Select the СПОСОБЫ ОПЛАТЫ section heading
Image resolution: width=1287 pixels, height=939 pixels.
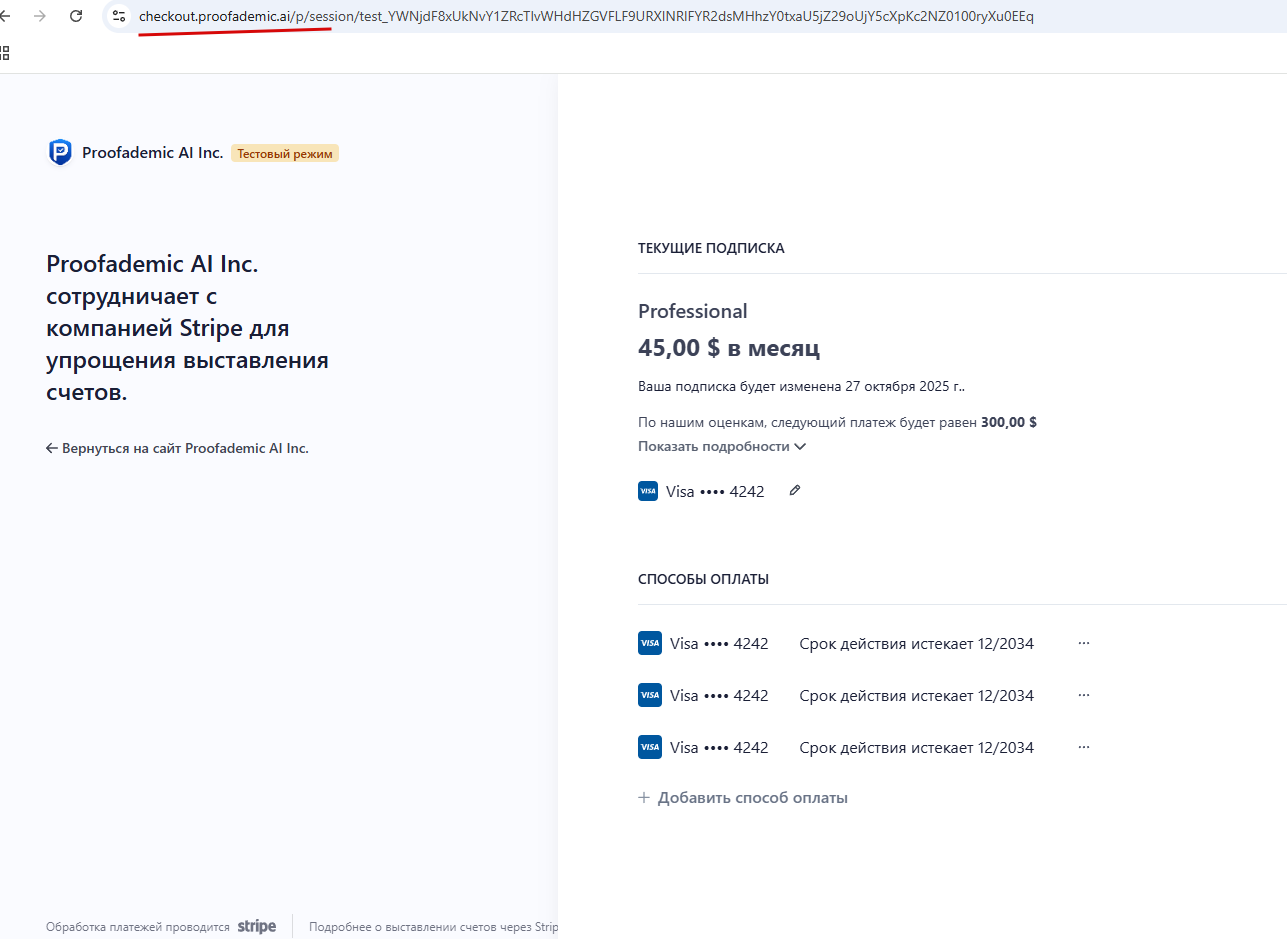pos(703,579)
